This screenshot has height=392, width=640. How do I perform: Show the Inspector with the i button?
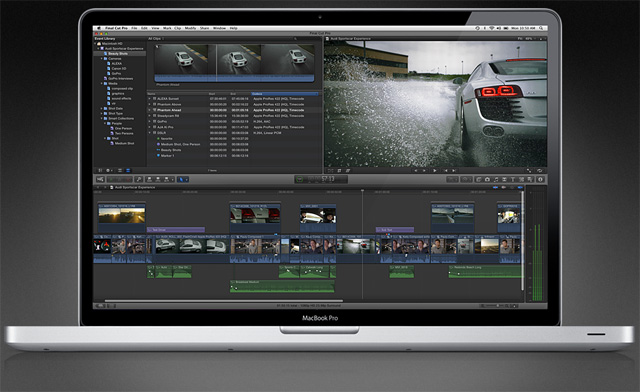click(x=540, y=179)
